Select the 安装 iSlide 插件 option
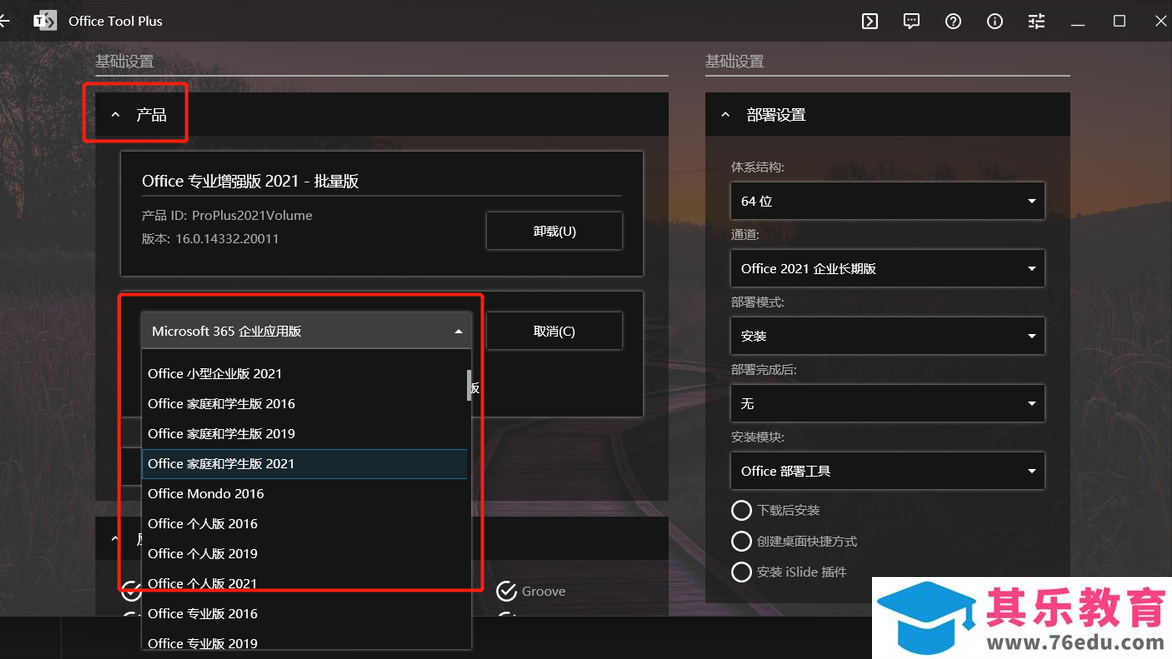Image resolution: width=1172 pixels, height=659 pixels. 741,572
